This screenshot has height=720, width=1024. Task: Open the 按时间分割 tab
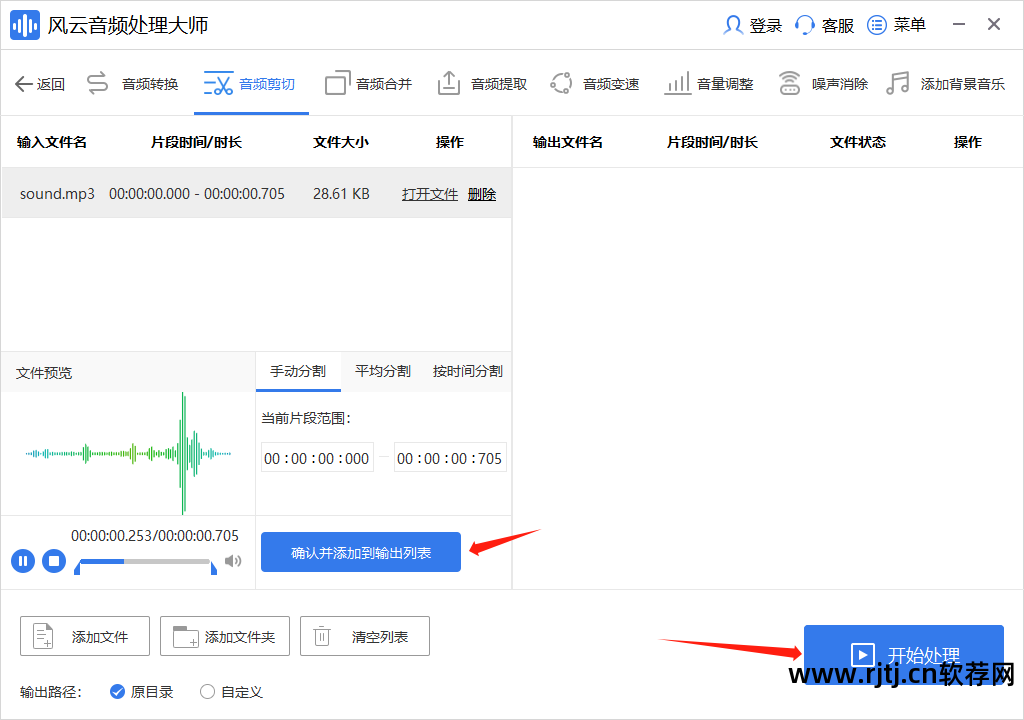466,370
